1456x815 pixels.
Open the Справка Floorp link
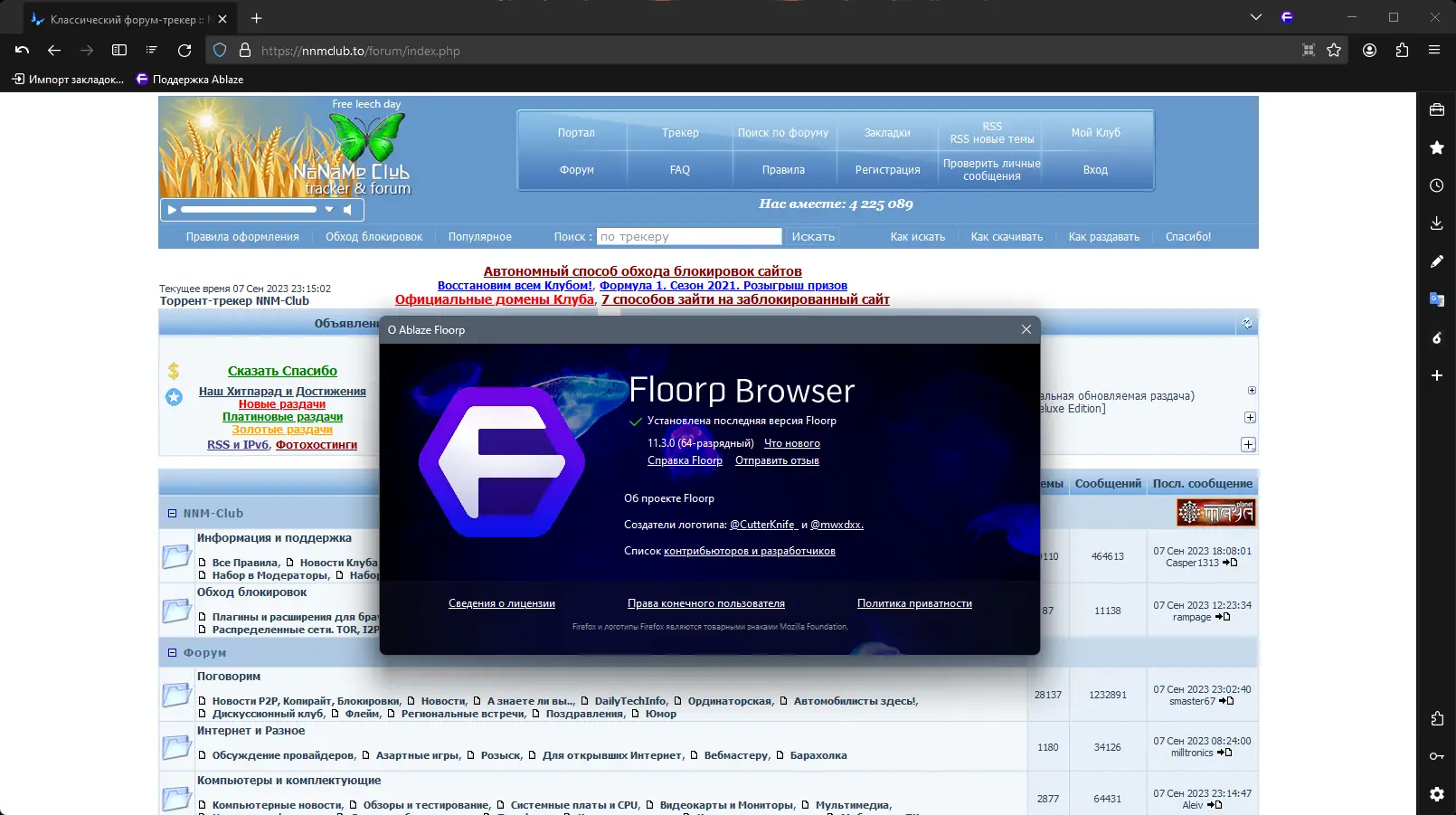tap(685, 460)
